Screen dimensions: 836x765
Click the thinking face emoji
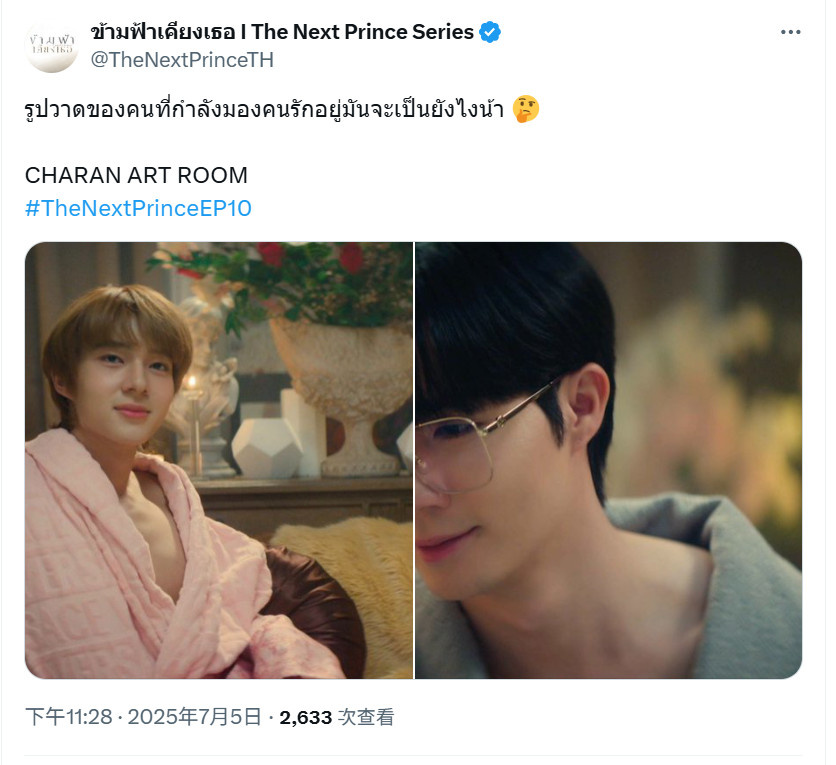(x=526, y=109)
